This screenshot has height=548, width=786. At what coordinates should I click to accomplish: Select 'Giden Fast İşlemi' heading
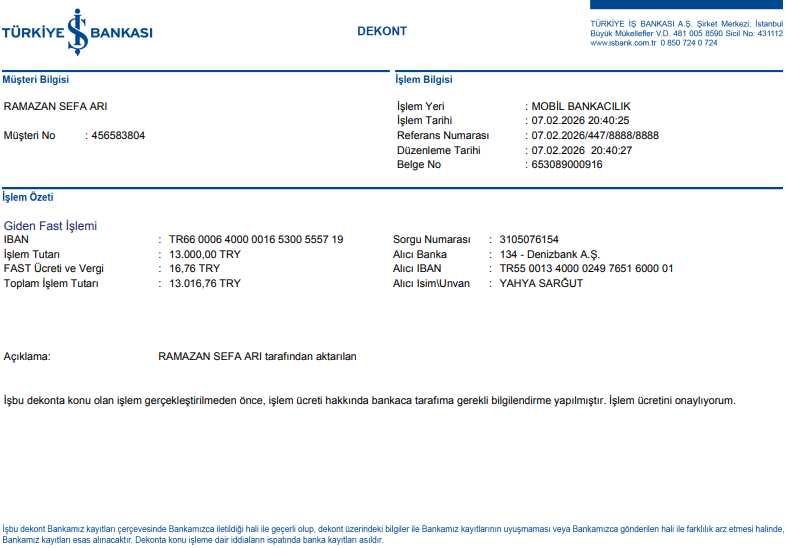coord(50,226)
